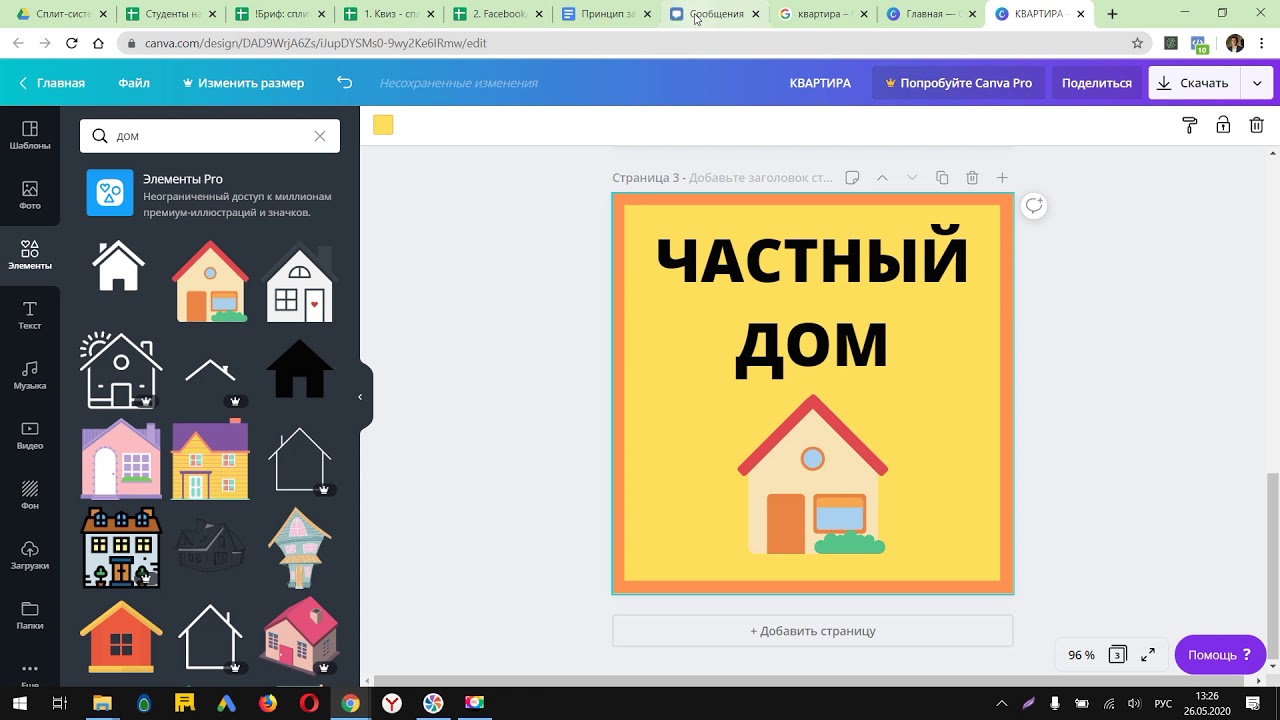
Task: Click the Поделиться button
Action: (x=1096, y=83)
